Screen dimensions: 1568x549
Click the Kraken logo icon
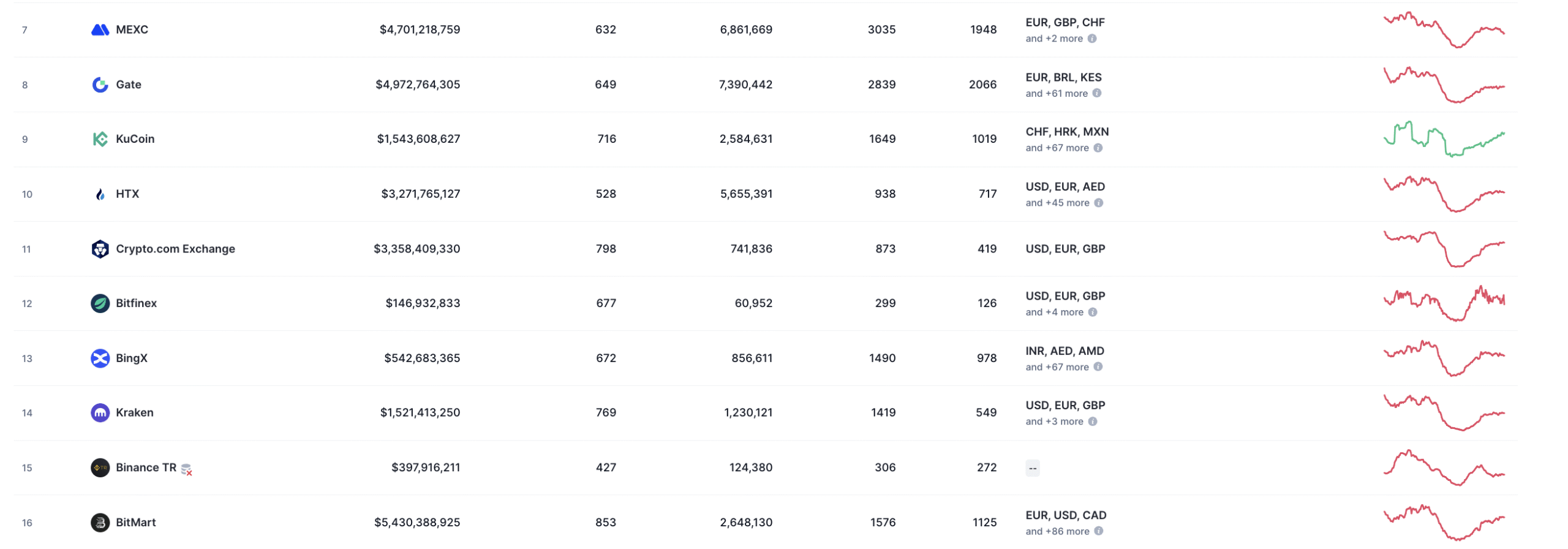pos(100,413)
